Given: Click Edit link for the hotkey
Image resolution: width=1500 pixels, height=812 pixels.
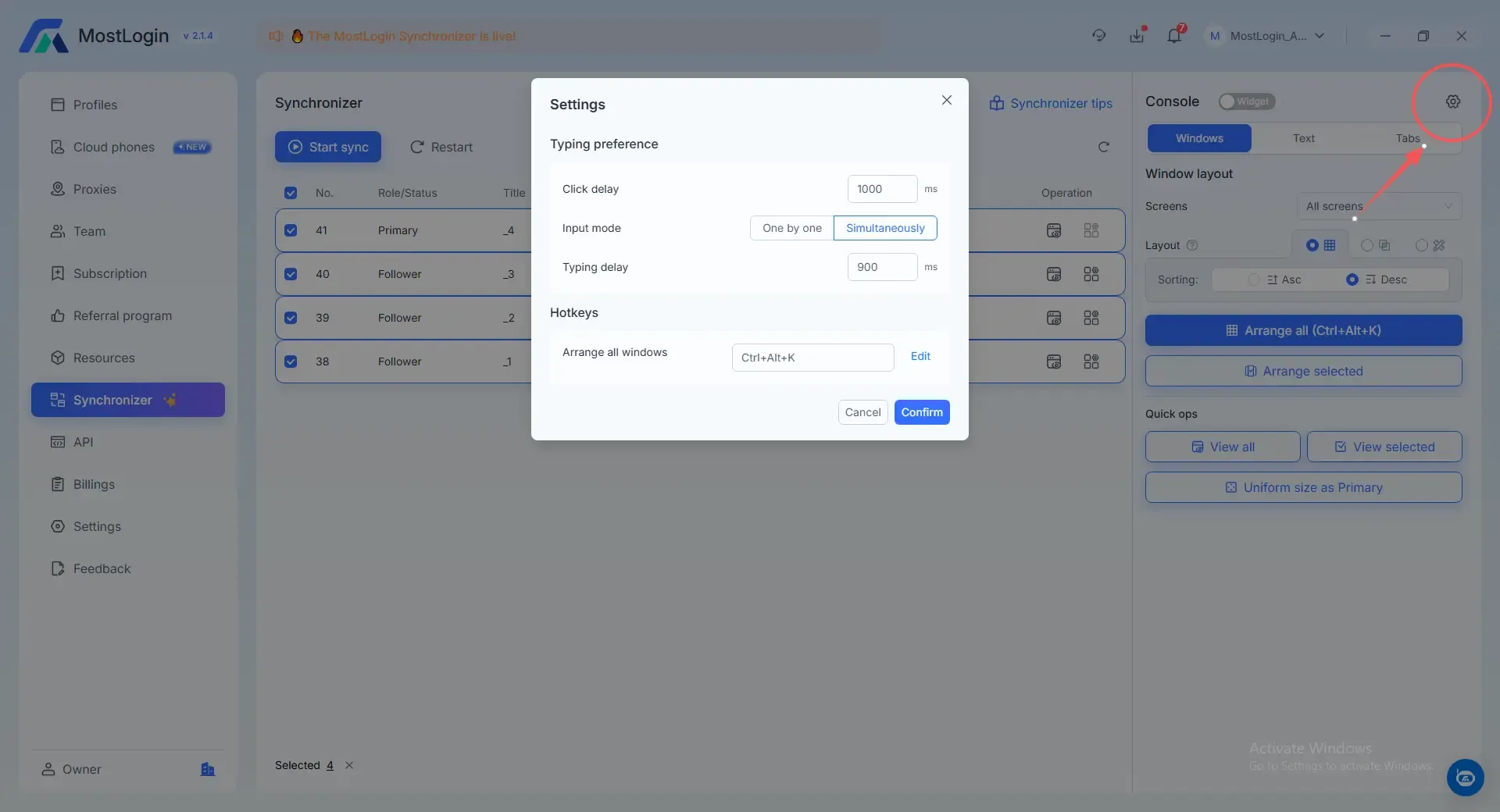Looking at the screenshot, I should (920, 356).
